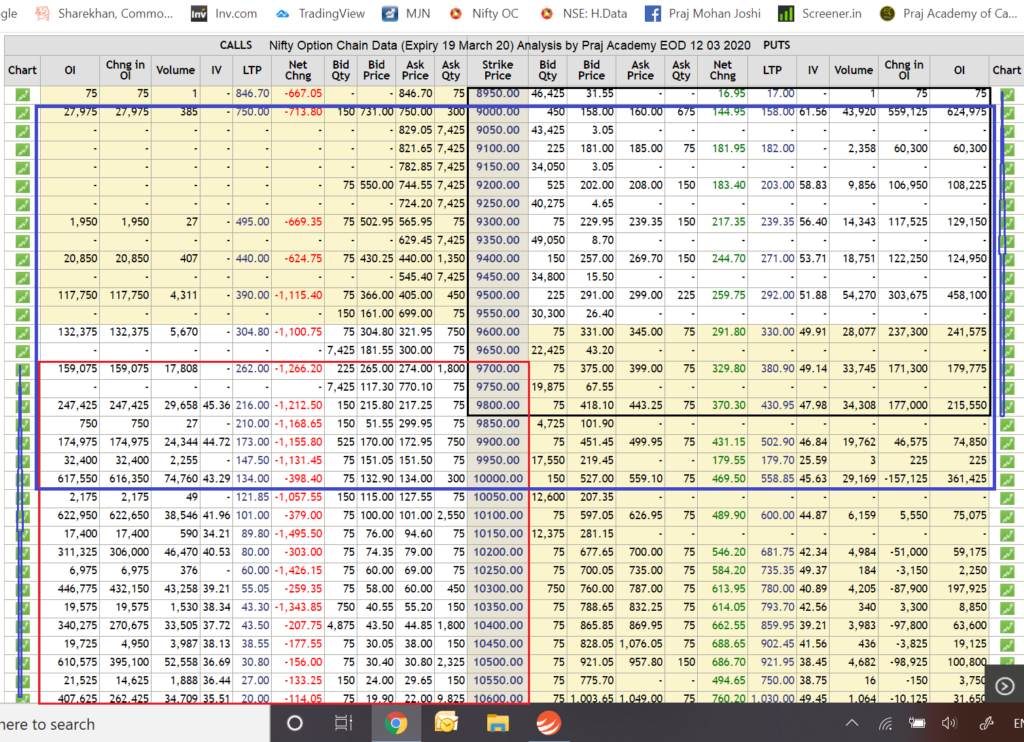
Task: Click the 10500.00 strike price
Action: click(x=498, y=662)
